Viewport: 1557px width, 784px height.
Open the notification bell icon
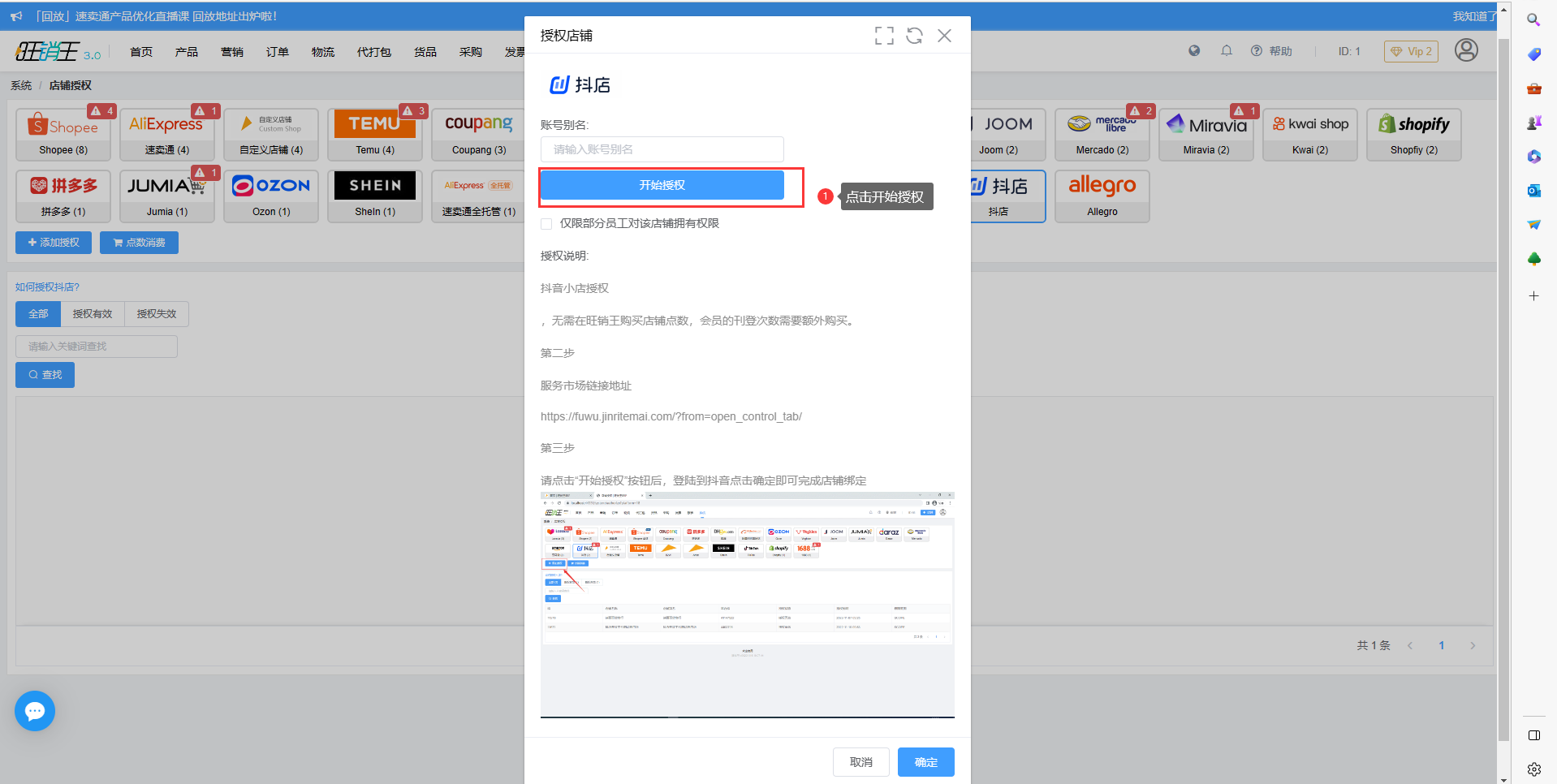[x=1227, y=51]
